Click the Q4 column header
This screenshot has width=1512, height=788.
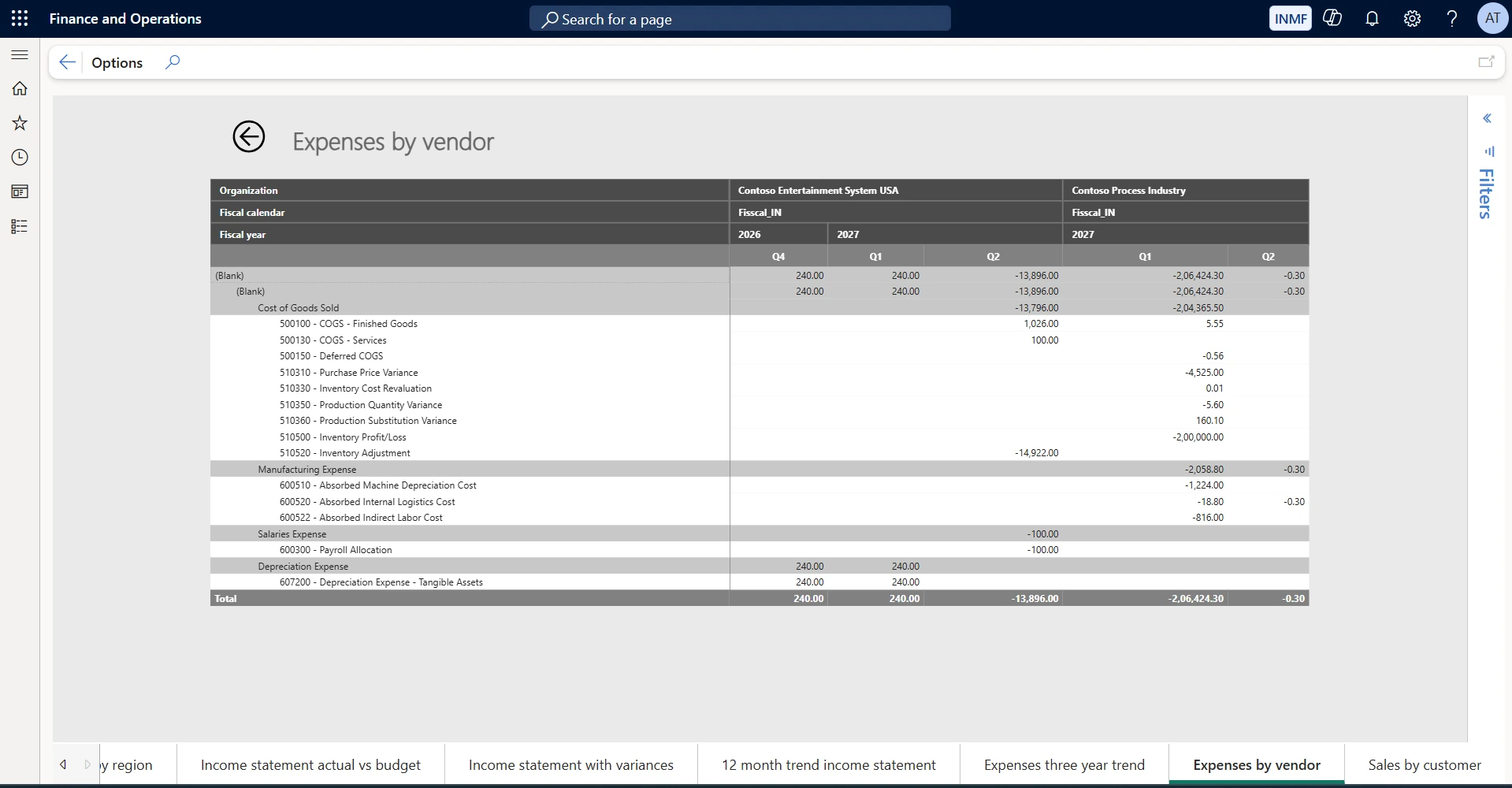point(778,256)
